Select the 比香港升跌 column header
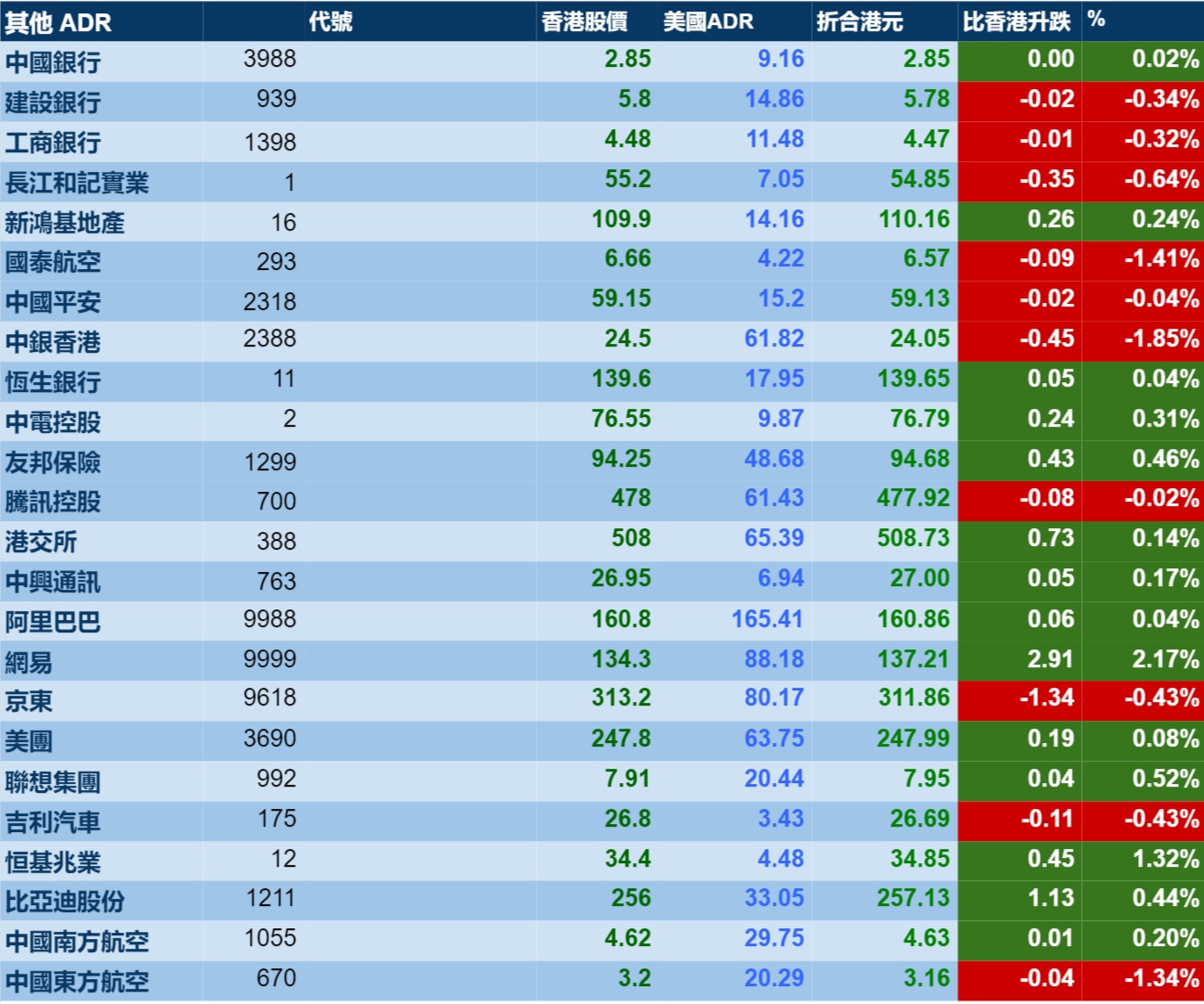The image size is (1204, 1004). [1016, 21]
